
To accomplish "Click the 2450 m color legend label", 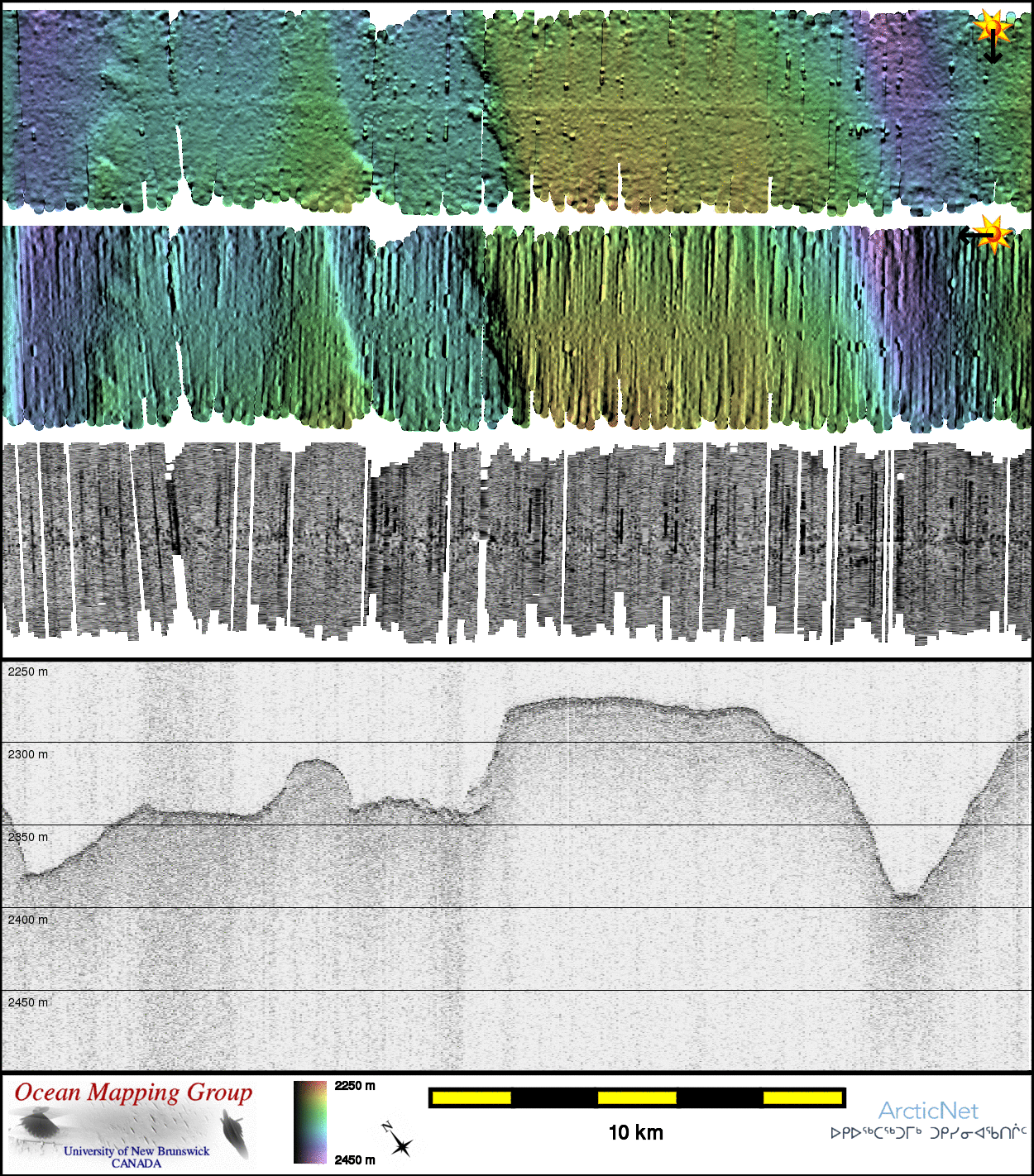I will tap(355, 1159).
